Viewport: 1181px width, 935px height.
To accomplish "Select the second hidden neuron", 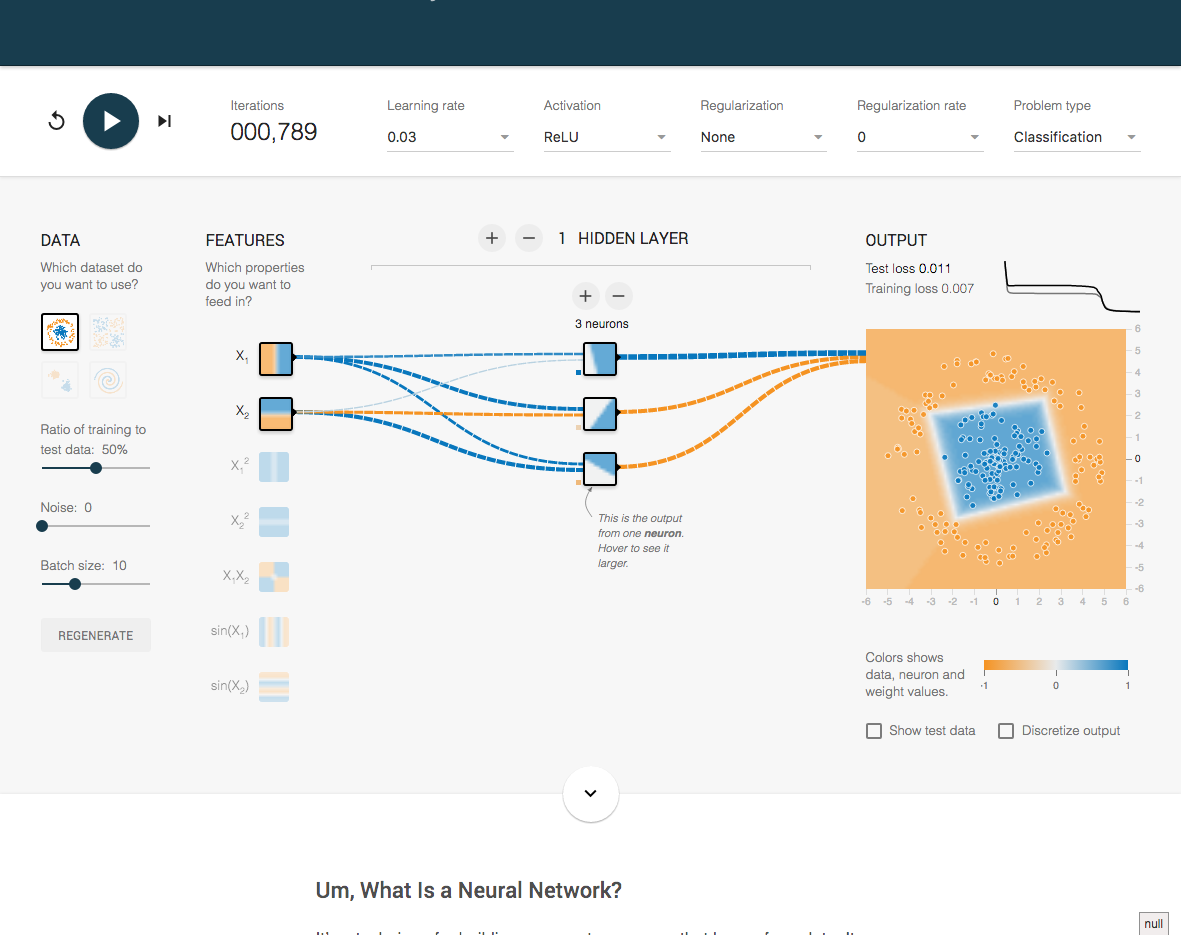I will [600, 414].
